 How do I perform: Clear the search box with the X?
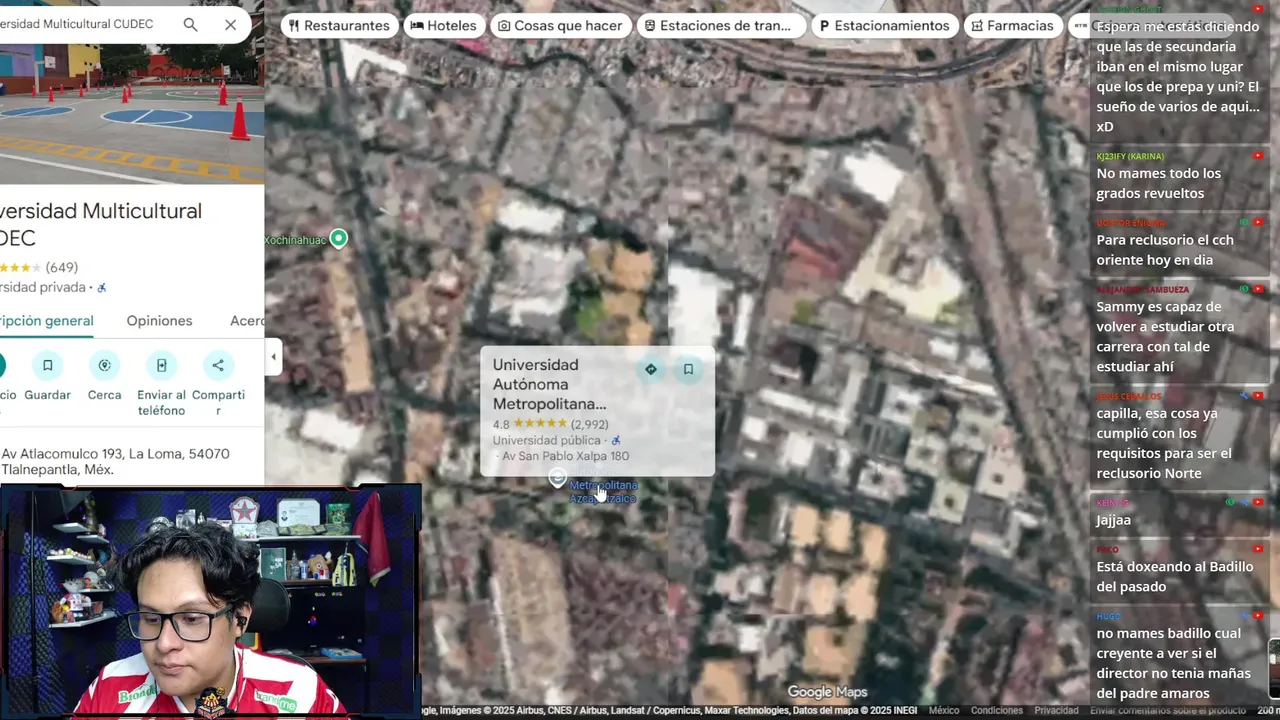click(x=231, y=24)
